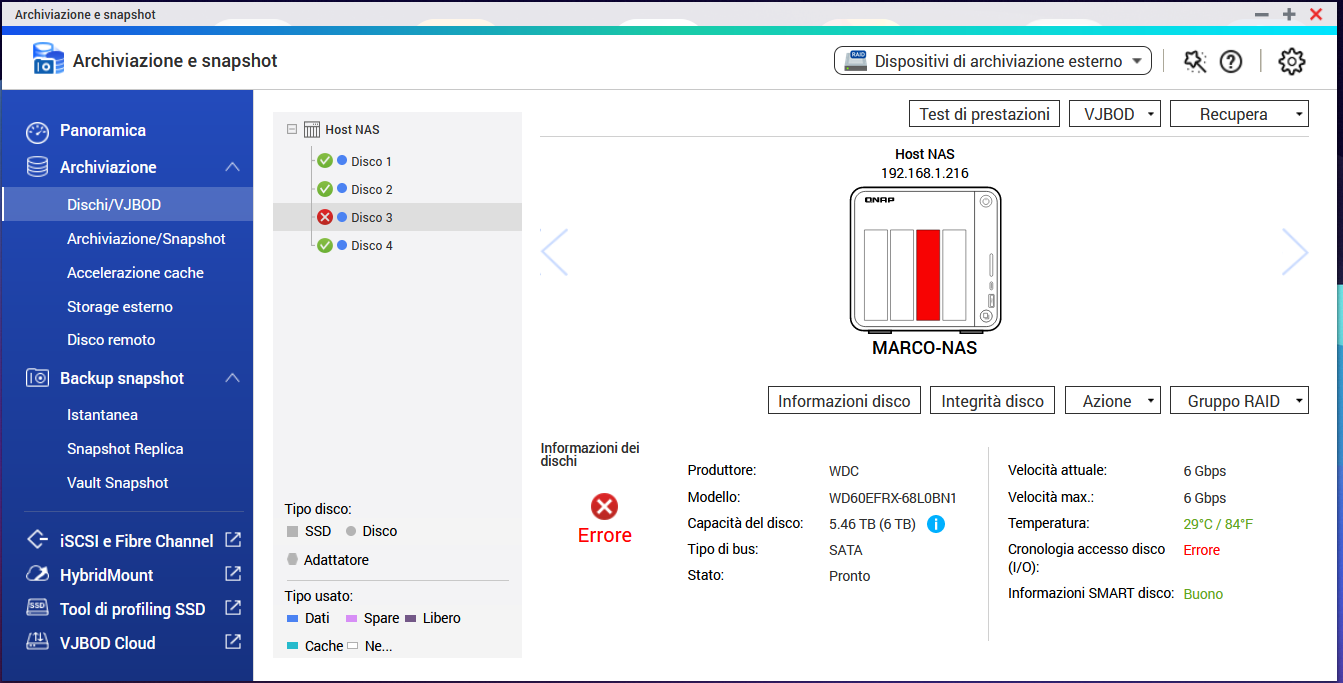Image resolution: width=1343 pixels, height=683 pixels.
Task: Open the Azione dropdown menu
Action: (1112, 401)
